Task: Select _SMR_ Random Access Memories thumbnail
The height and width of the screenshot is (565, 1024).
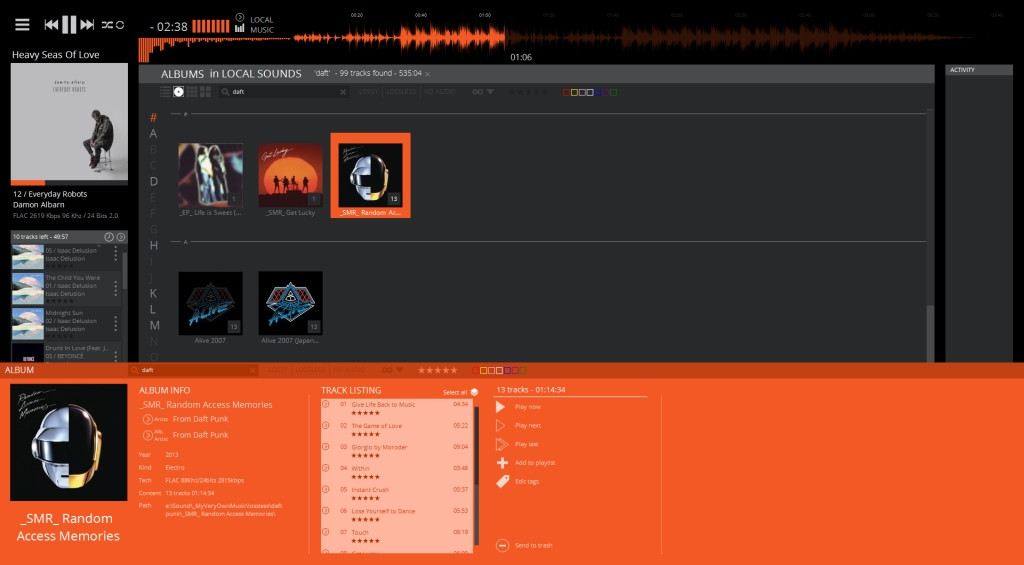Action: pyautogui.click(x=370, y=175)
